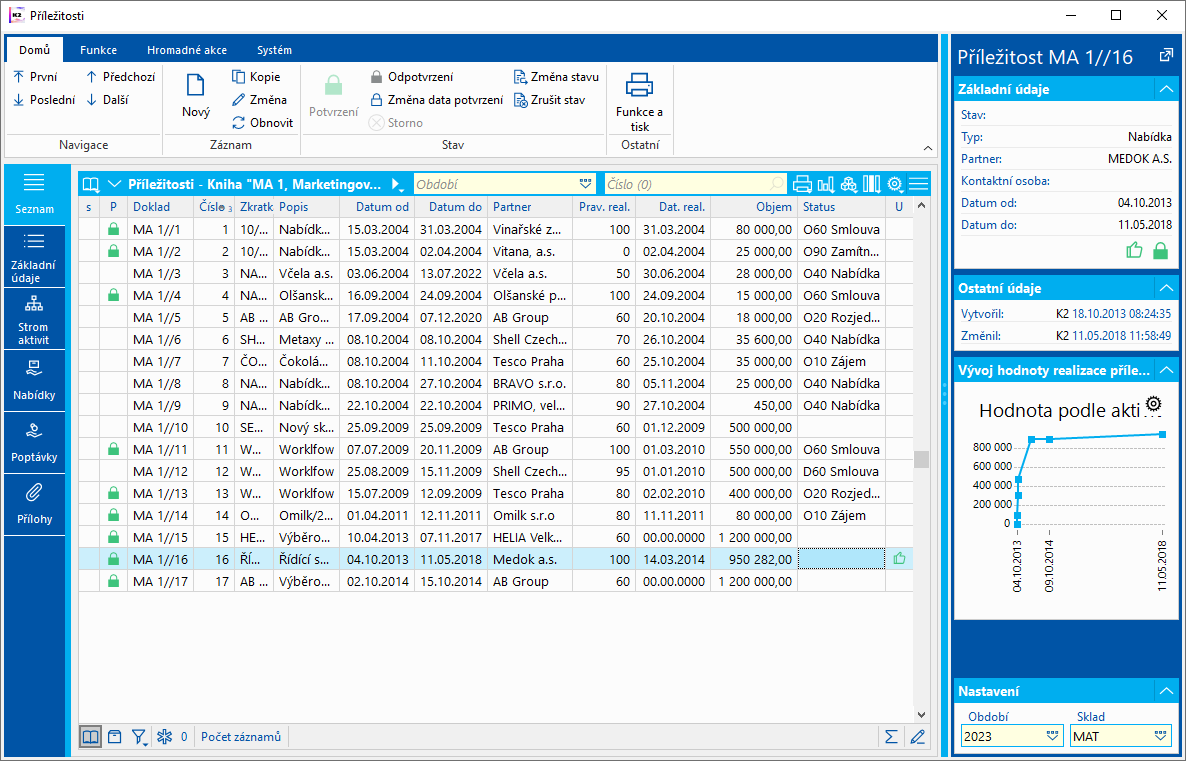Click the sum (Σ) icon in the status bar
Screen dimensions: 1186x761
coord(891,737)
